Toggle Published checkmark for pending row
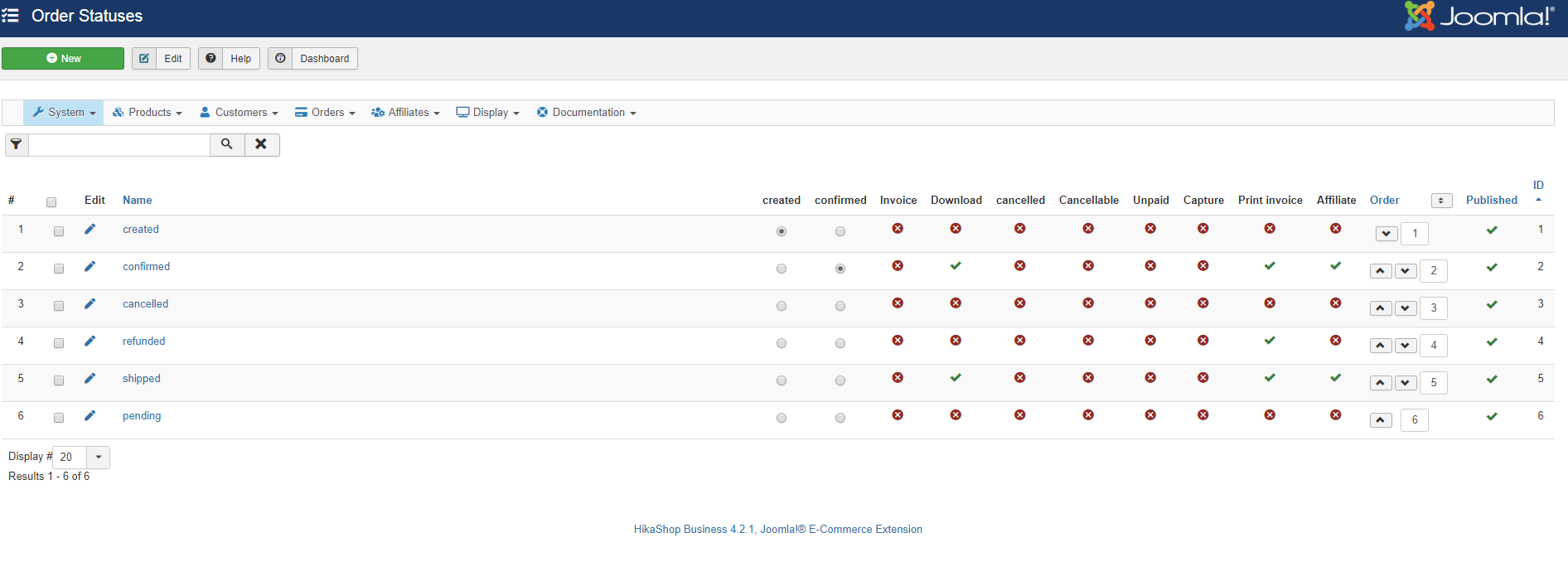 [1491, 416]
